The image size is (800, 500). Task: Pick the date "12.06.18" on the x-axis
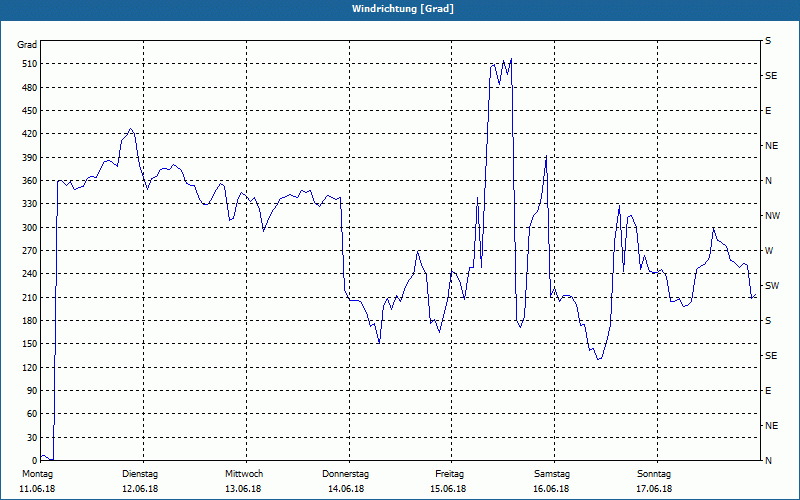(140, 489)
